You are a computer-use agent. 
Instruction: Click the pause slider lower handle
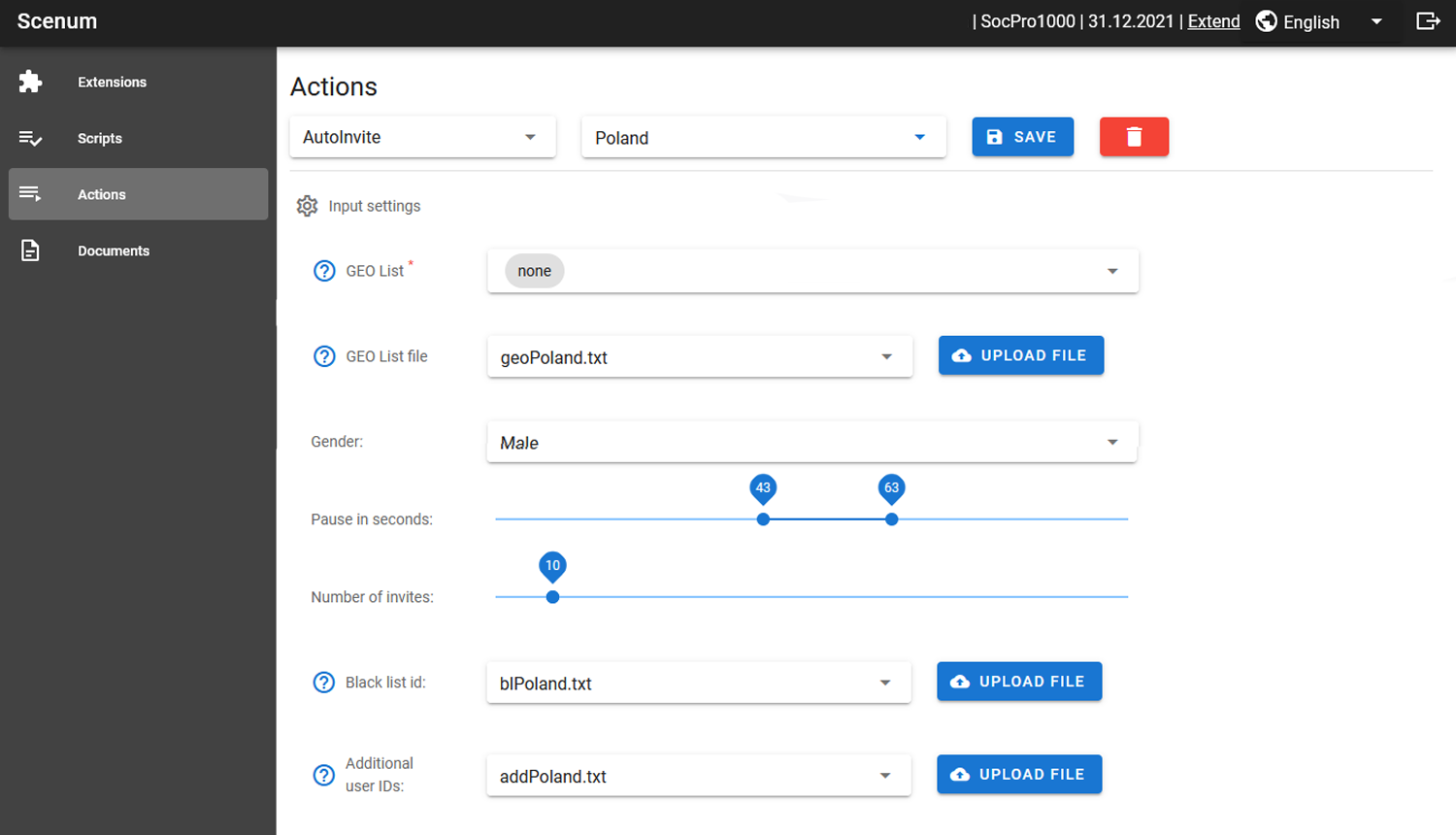click(x=763, y=519)
